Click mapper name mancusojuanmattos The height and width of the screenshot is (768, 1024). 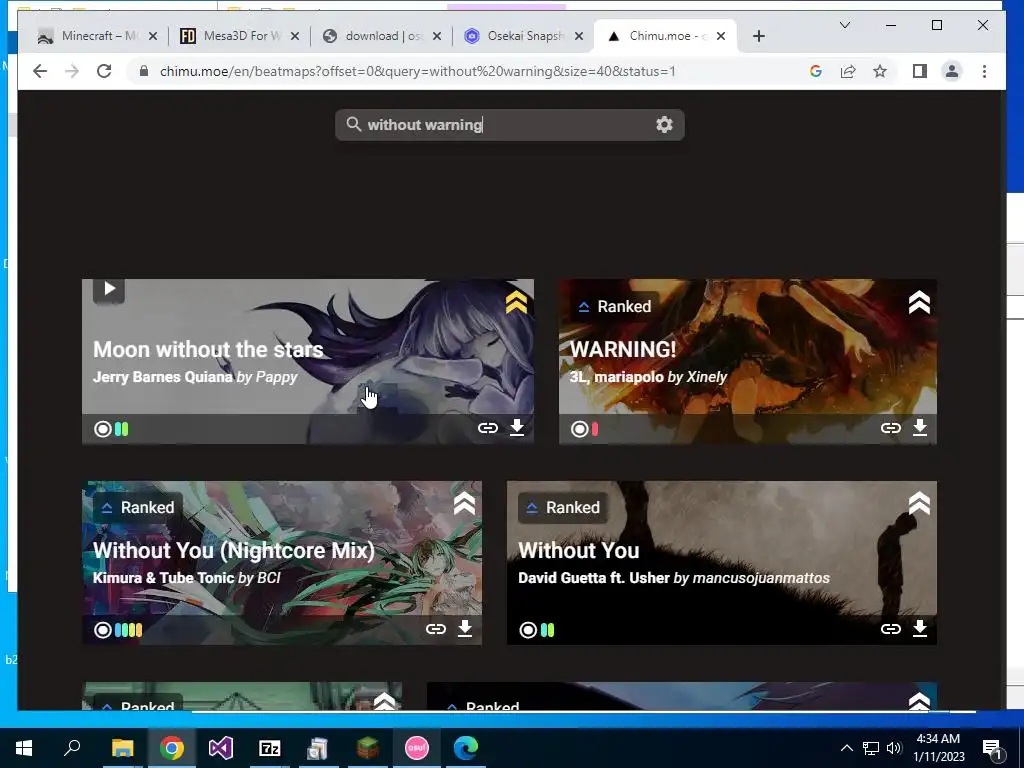coord(761,578)
